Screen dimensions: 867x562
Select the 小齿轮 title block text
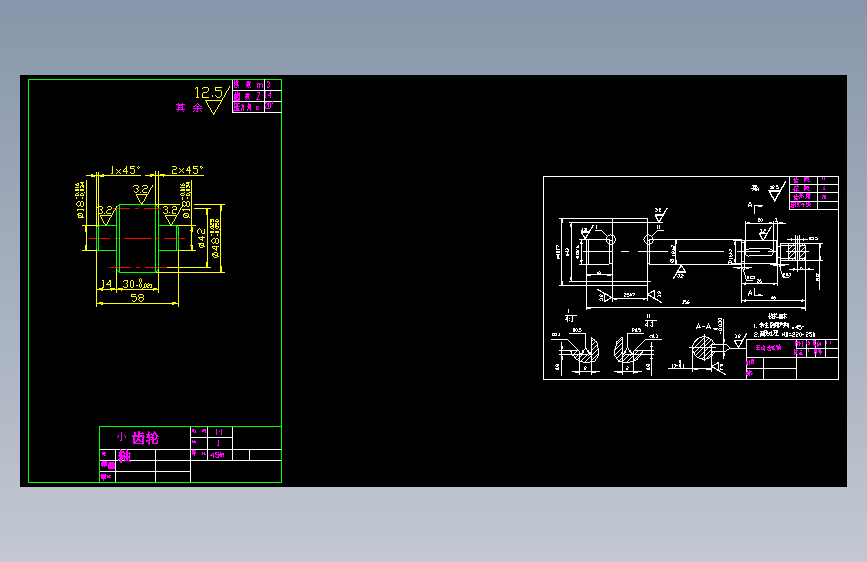point(138,438)
